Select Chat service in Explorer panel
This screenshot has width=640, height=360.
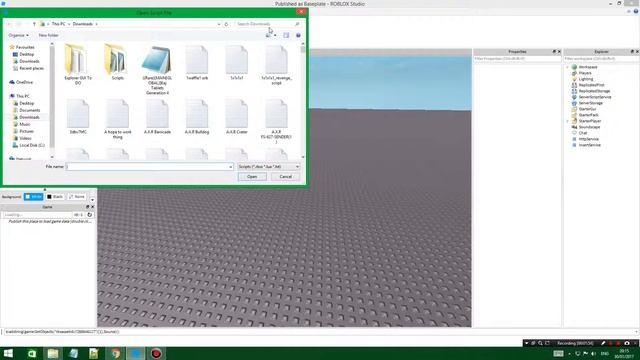583,133
